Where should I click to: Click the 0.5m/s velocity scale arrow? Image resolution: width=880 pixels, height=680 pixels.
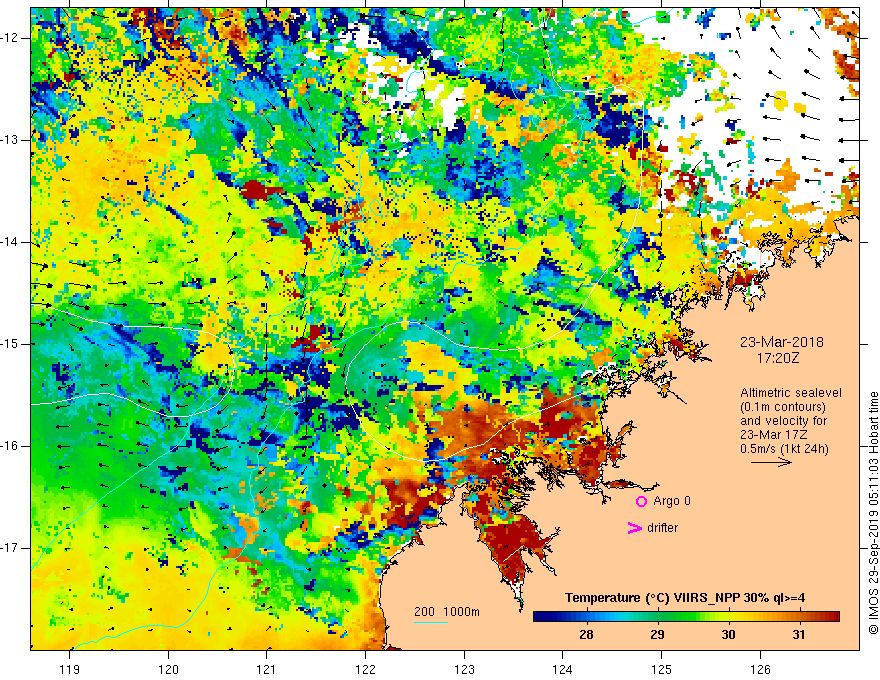tap(771, 462)
